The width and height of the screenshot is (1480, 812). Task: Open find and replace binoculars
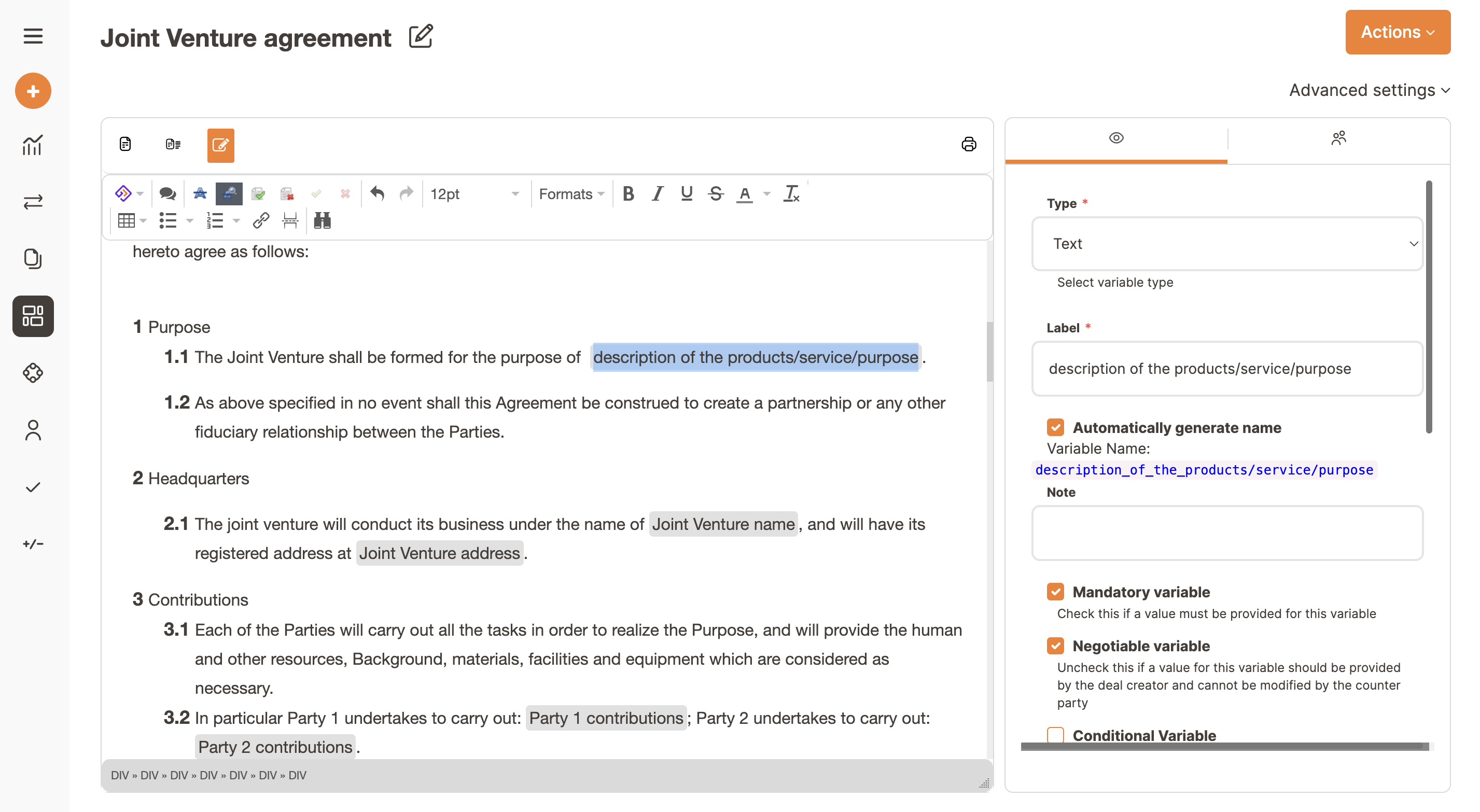tap(323, 221)
